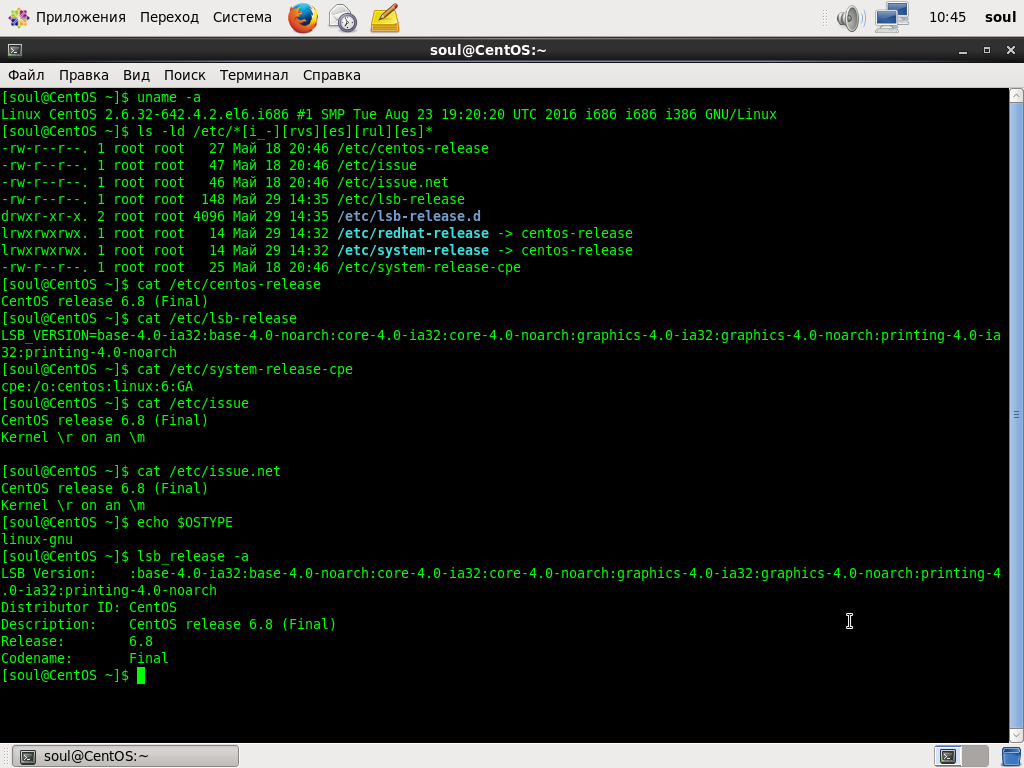Open the Вид menu
1024x768 pixels.
coord(136,75)
